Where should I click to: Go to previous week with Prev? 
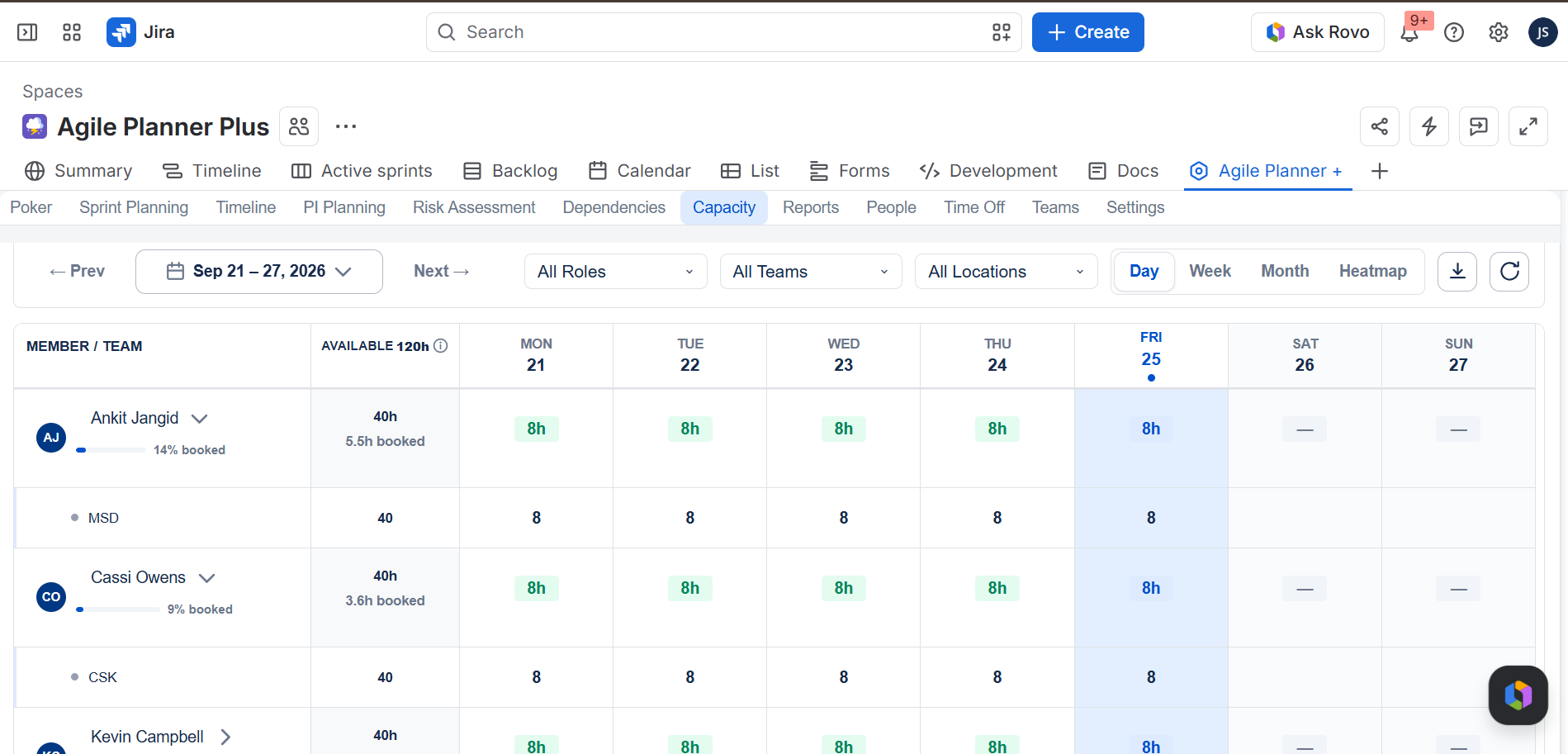click(x=78, y=271)
